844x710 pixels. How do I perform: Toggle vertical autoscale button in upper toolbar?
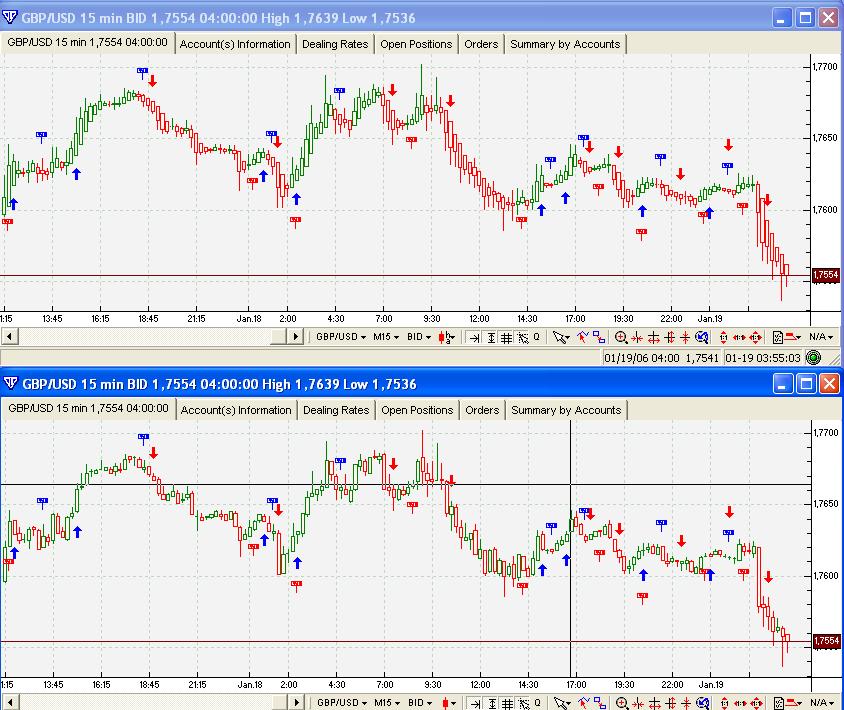click(491, 337)
